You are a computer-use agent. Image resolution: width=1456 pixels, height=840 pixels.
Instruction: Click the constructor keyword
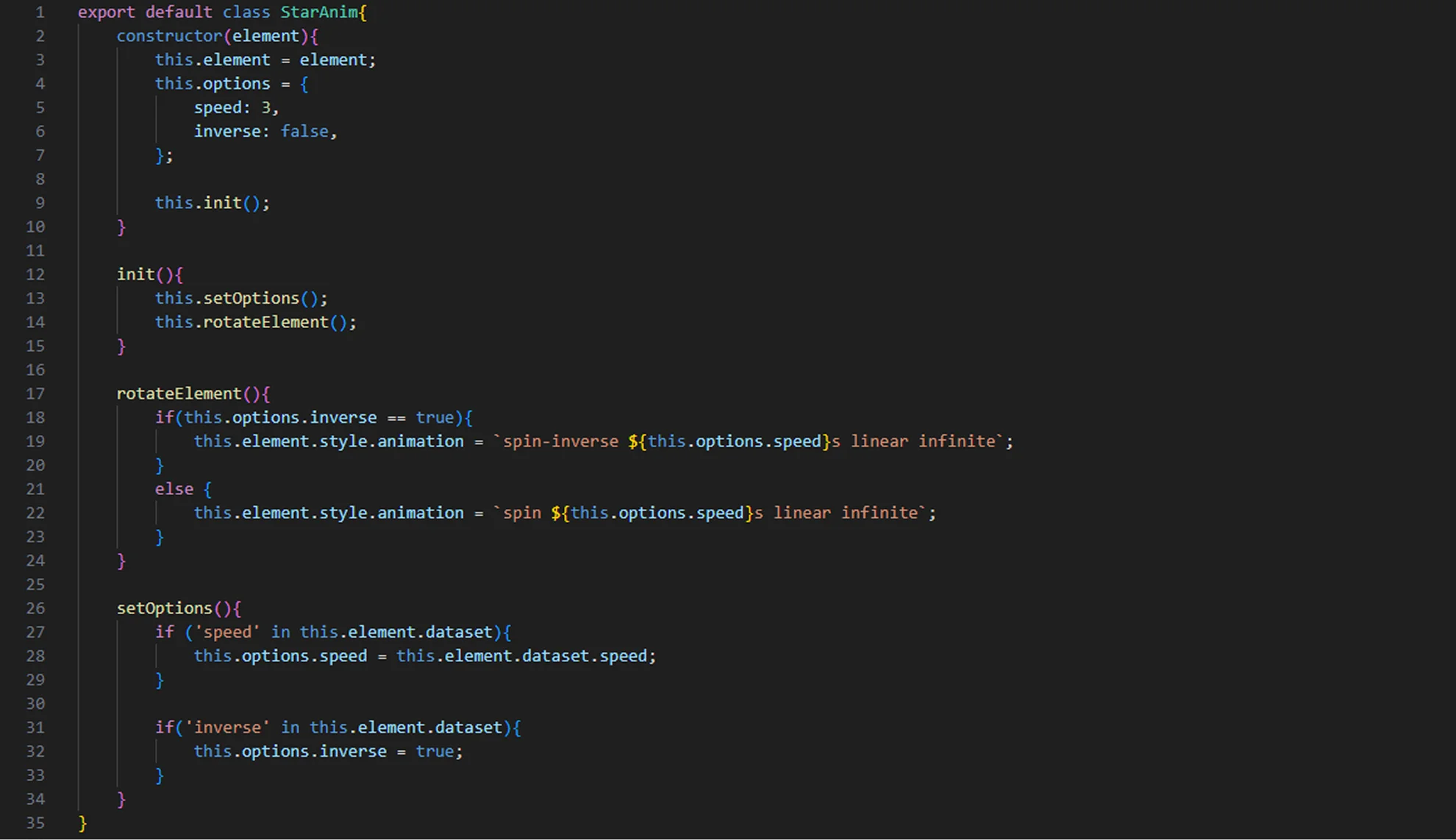point(169,36)
